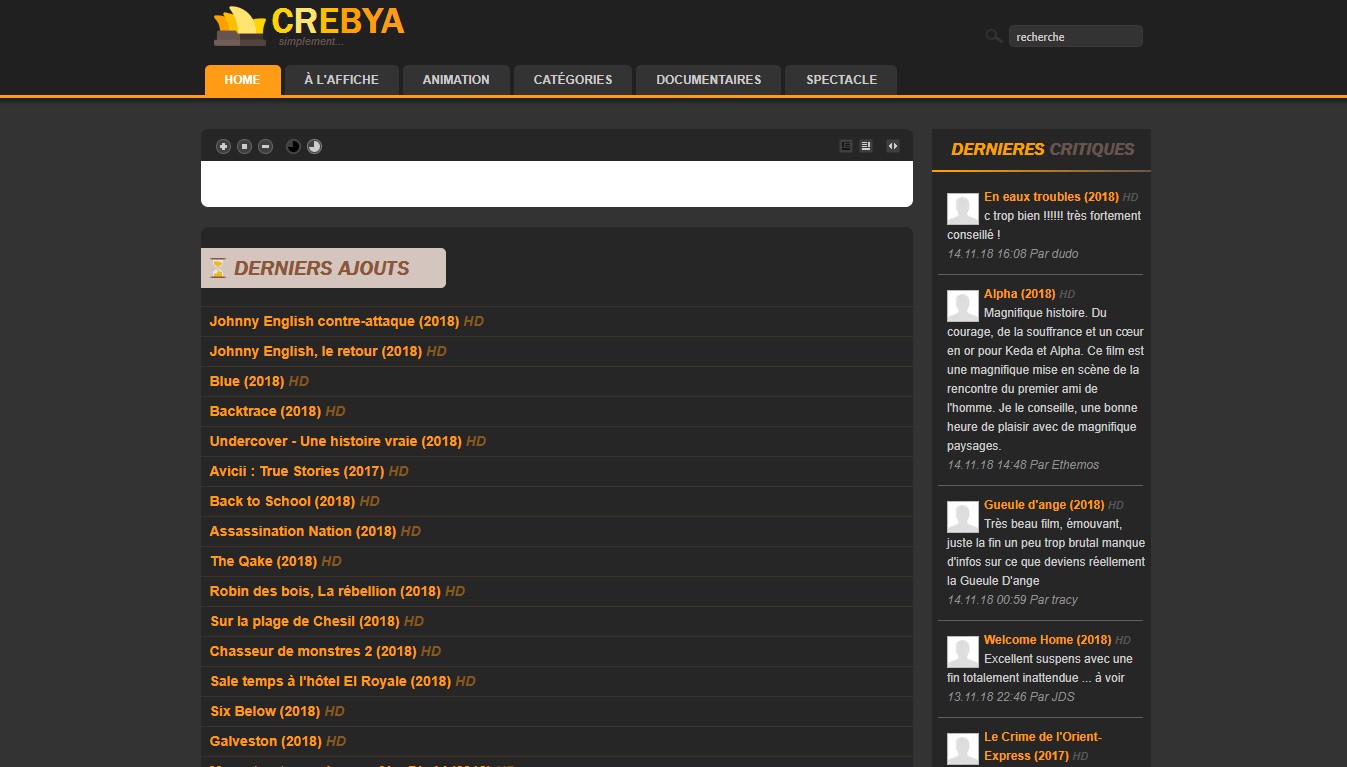Viewport: 1347px width, 767px height.
Task: Click inside the recherche search field
Action: click(x=1075, y=36)
